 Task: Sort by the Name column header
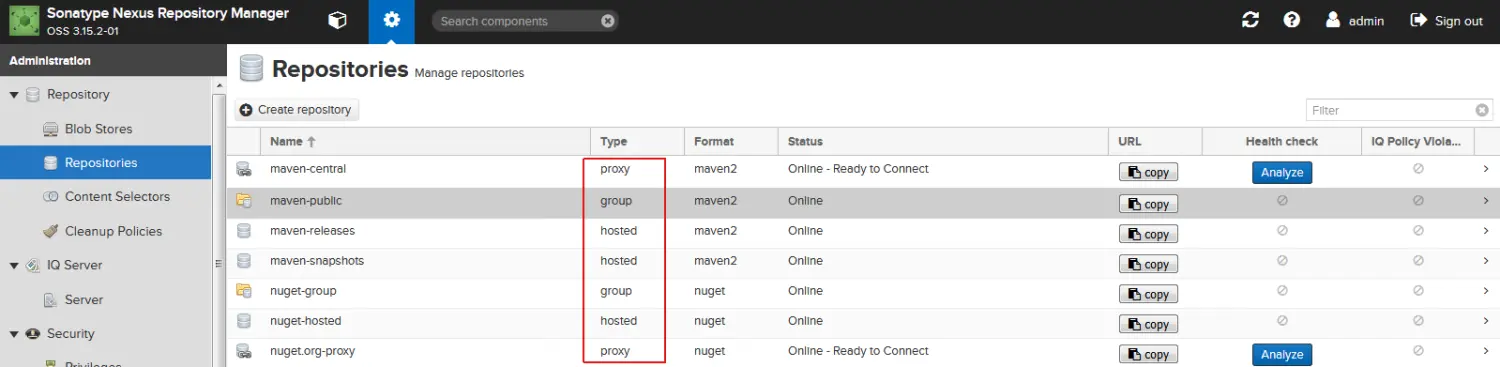(425, 142)
